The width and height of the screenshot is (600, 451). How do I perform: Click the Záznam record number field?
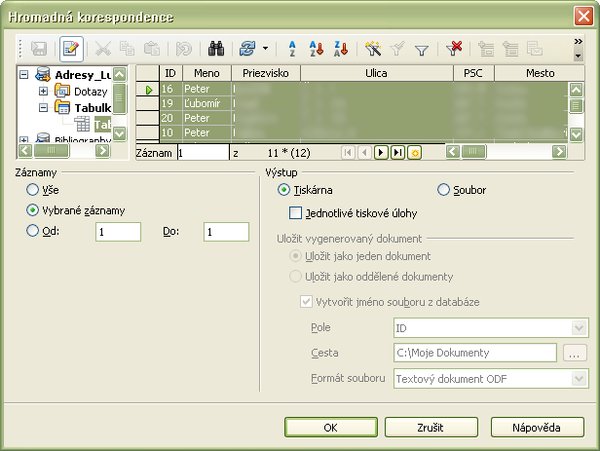203,153
